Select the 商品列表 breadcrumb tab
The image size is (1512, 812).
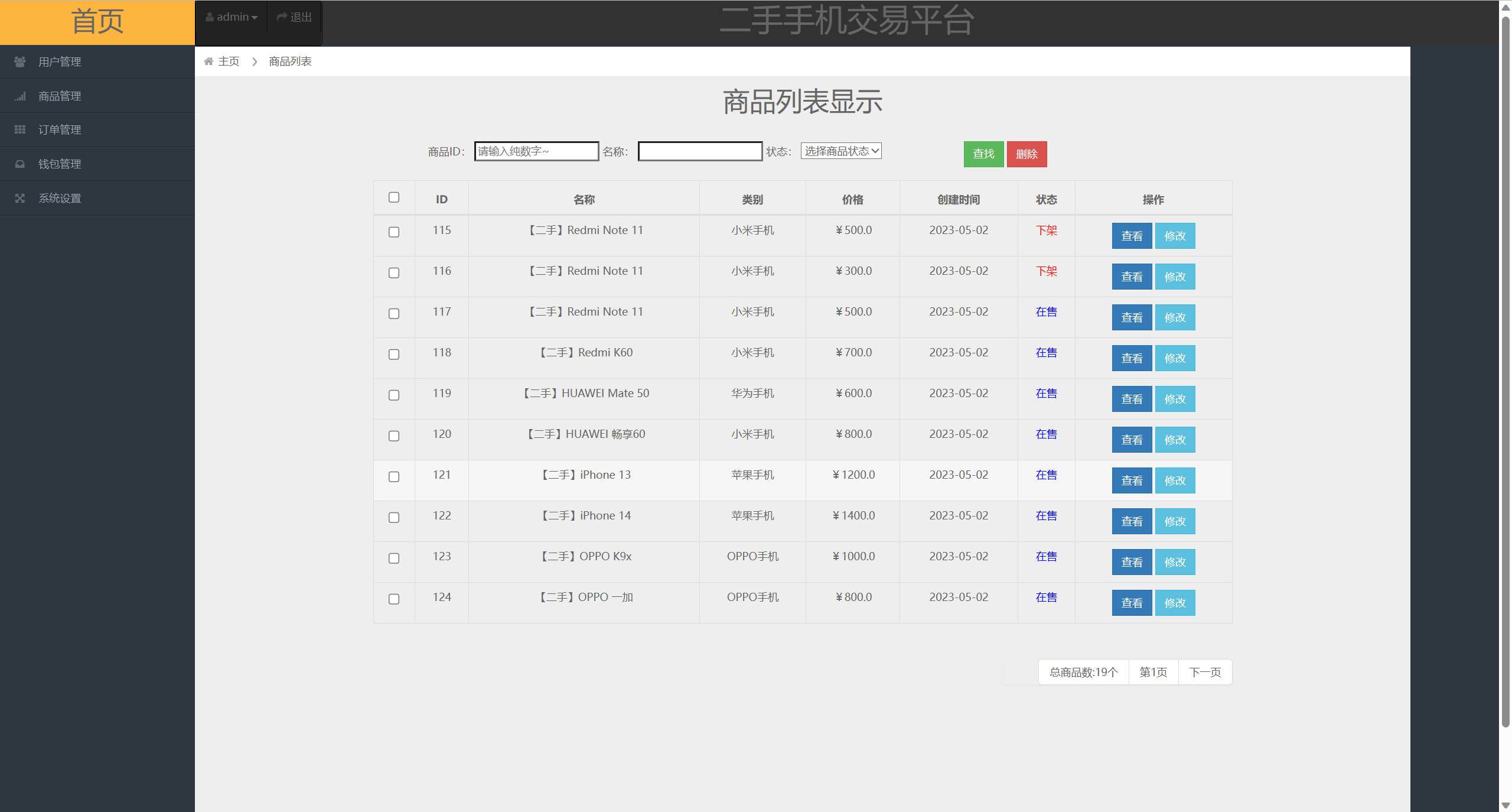[289, 61]
